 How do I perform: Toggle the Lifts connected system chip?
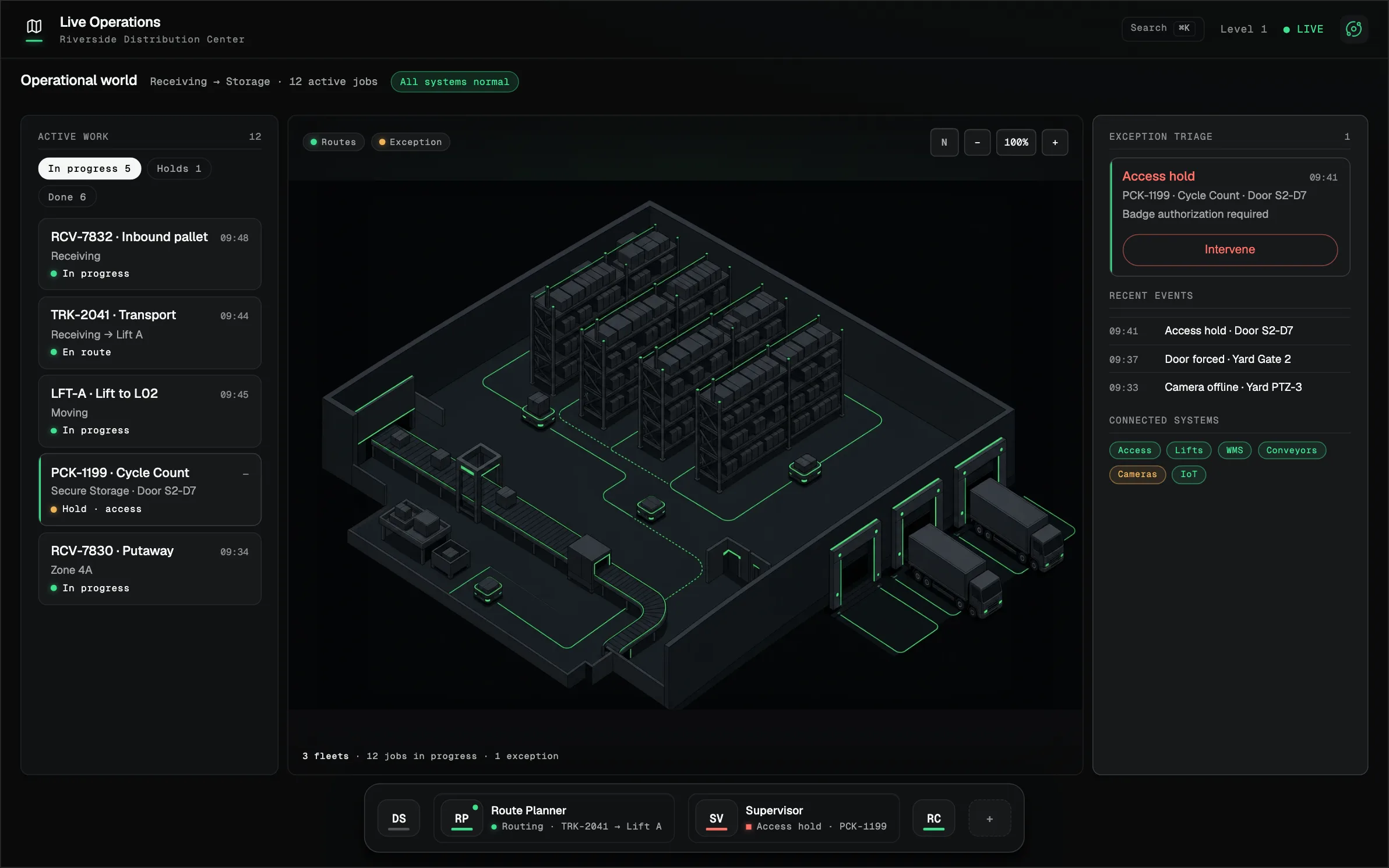coord(1189,450)
